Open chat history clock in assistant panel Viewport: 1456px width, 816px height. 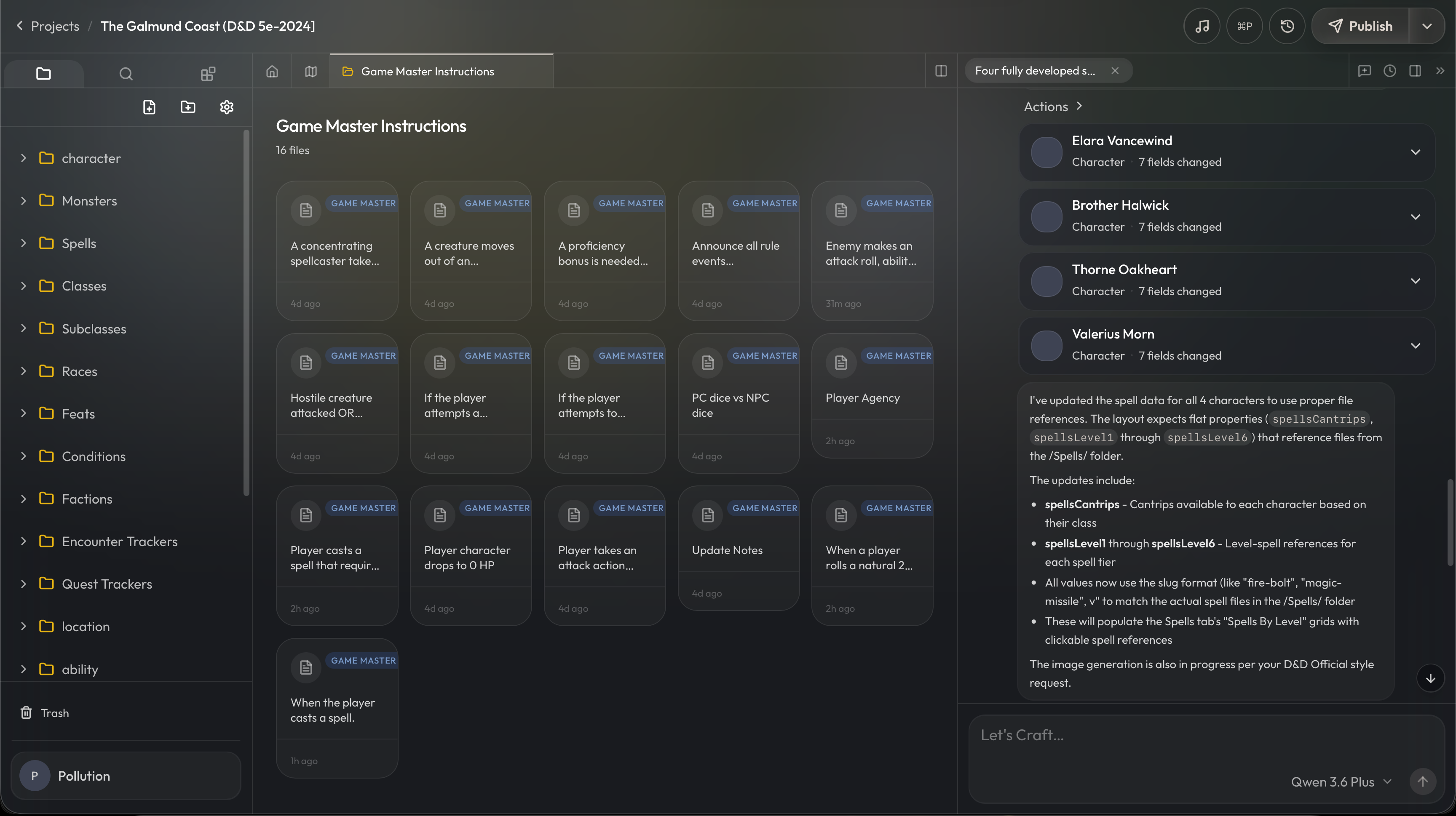point(1390,71)
